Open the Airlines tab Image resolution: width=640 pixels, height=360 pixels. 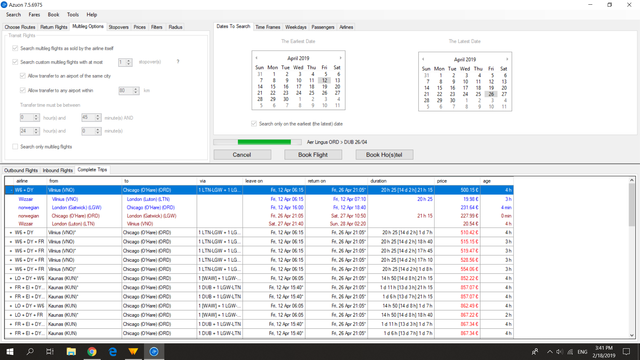346,27
